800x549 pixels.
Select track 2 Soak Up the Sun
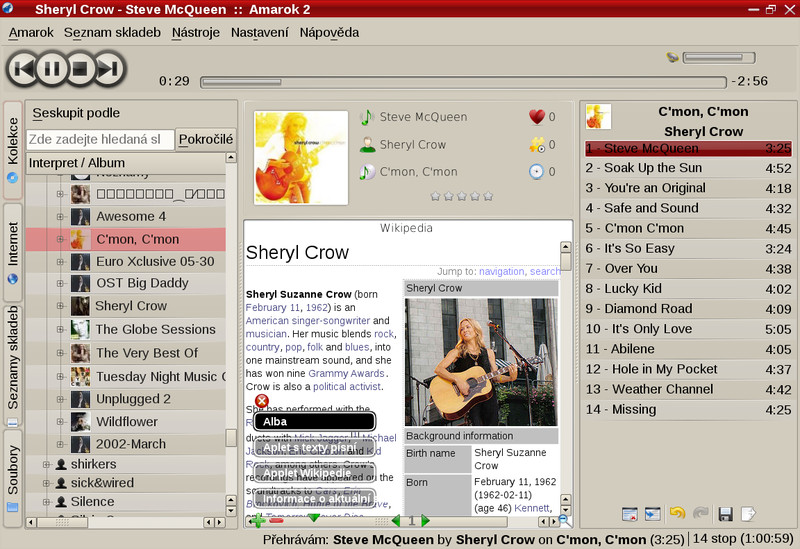(688, 168)
